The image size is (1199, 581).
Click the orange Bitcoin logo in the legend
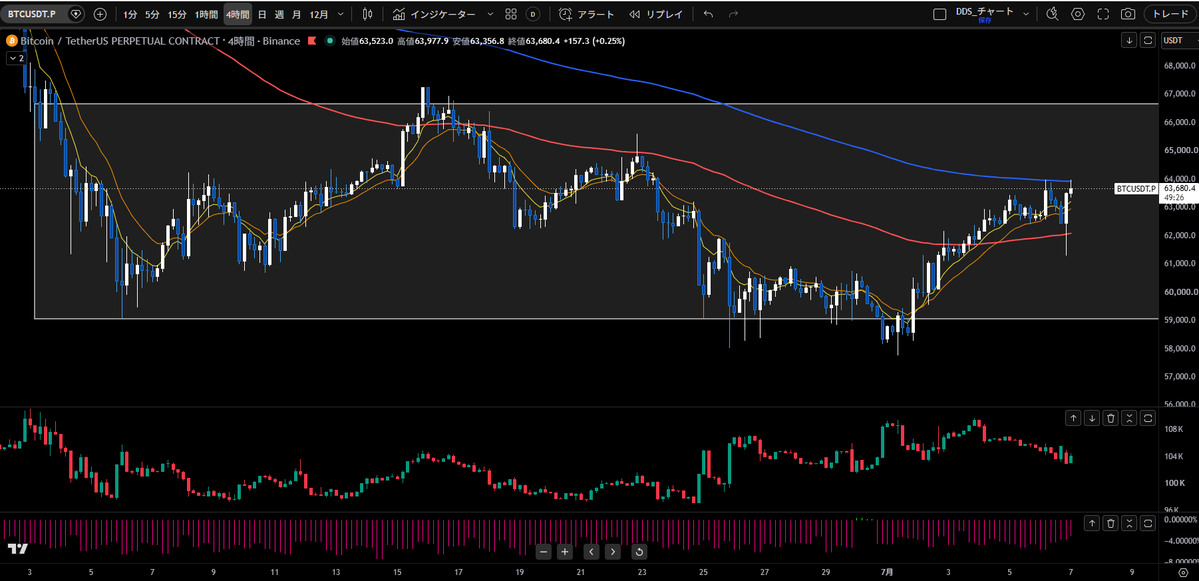pyautogui.click(x=11, y=41)
